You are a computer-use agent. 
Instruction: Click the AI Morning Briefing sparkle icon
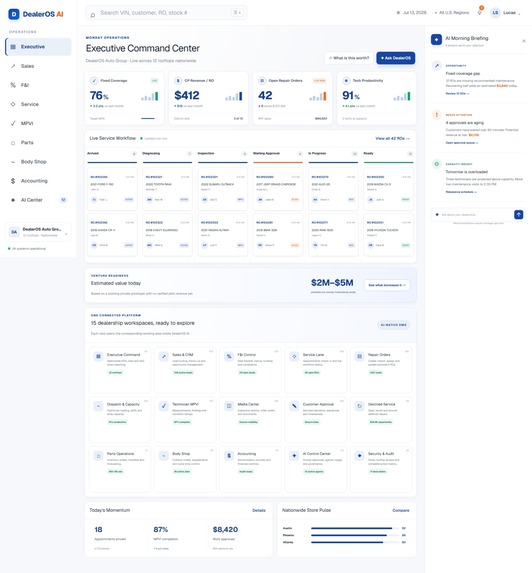(436, 39)
